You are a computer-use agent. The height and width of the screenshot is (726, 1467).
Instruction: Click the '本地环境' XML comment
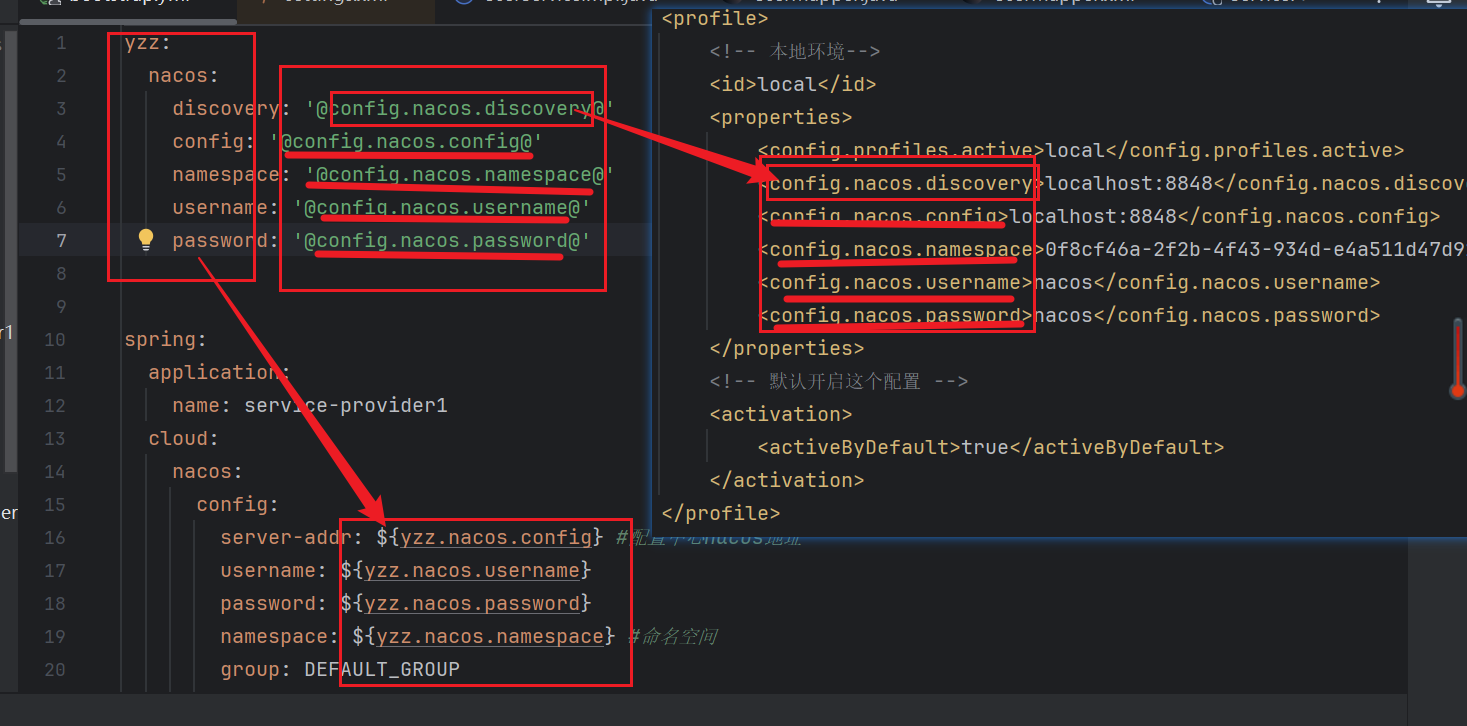click(x=795, y=51)
